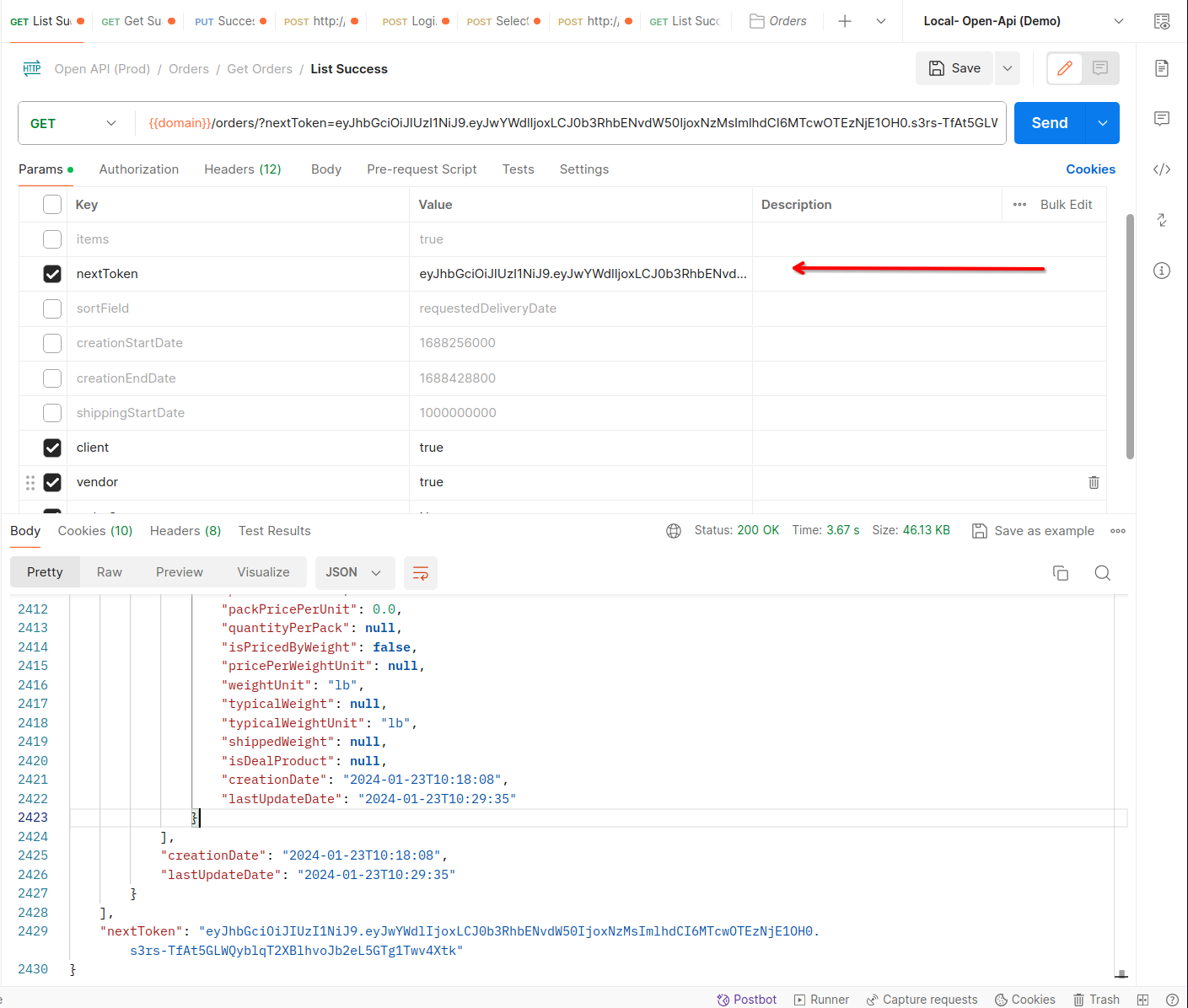Viewport: 1188px width, 1008px height.
Task: Search within the response body
Action: pos(1102,573)
